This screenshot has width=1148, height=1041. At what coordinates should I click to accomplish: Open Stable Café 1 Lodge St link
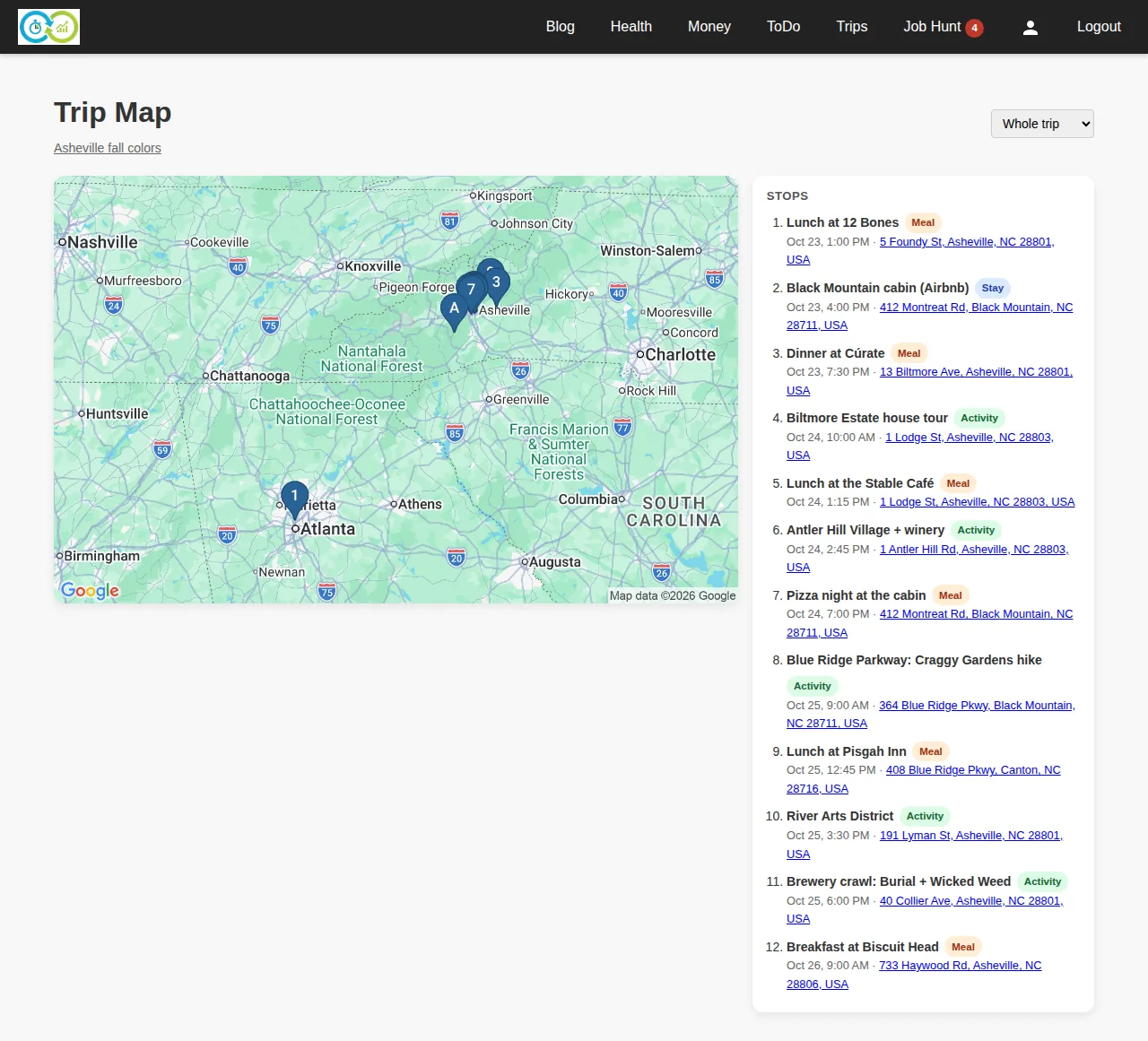tap(977, 502)
